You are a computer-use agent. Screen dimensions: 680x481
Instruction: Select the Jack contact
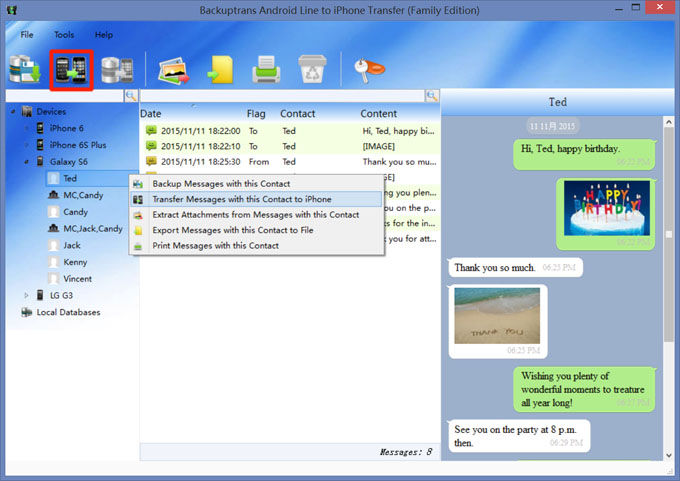click(x=72, y=245)
